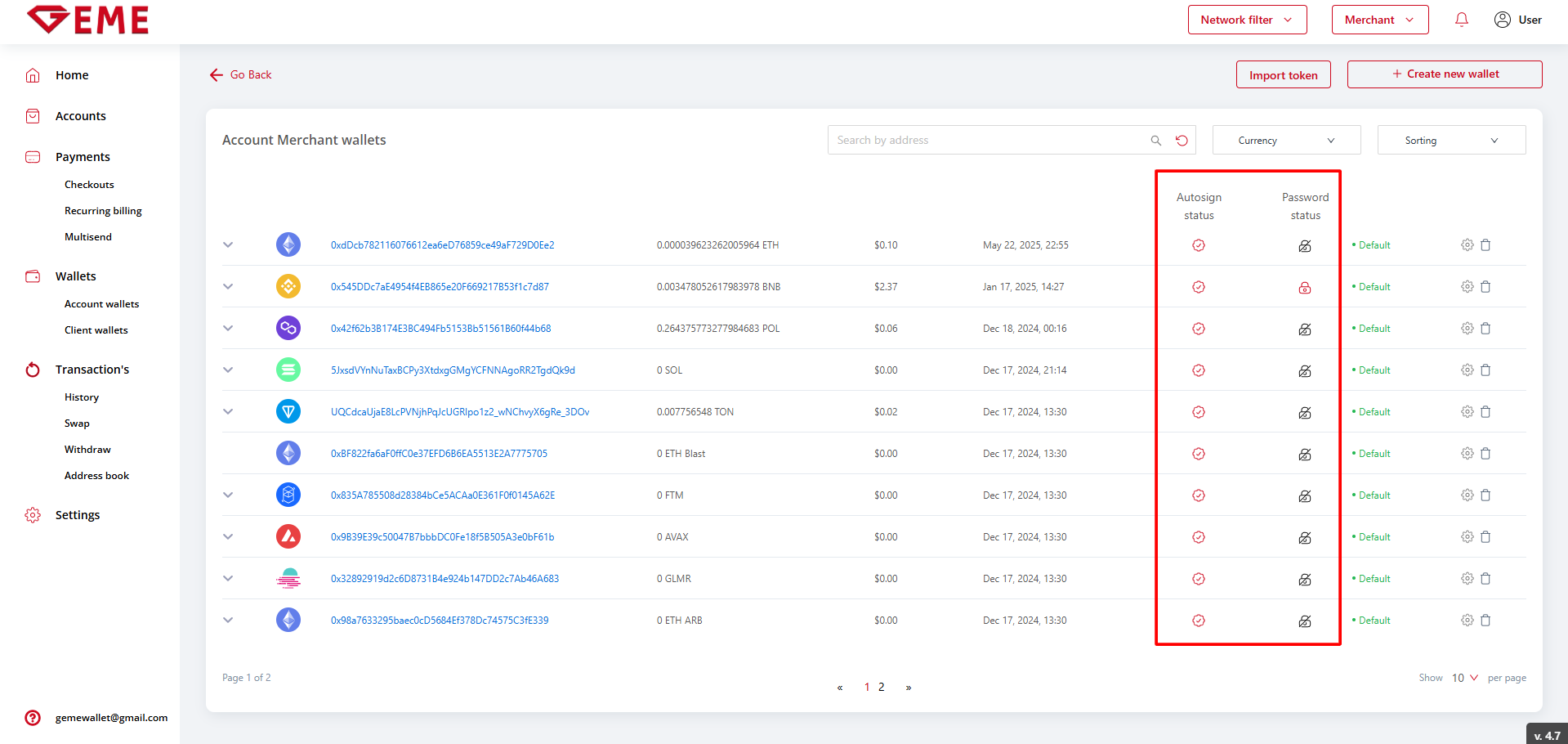Click the help question mark icon
Screen dimensions: 1568x744
click(33, 718)
